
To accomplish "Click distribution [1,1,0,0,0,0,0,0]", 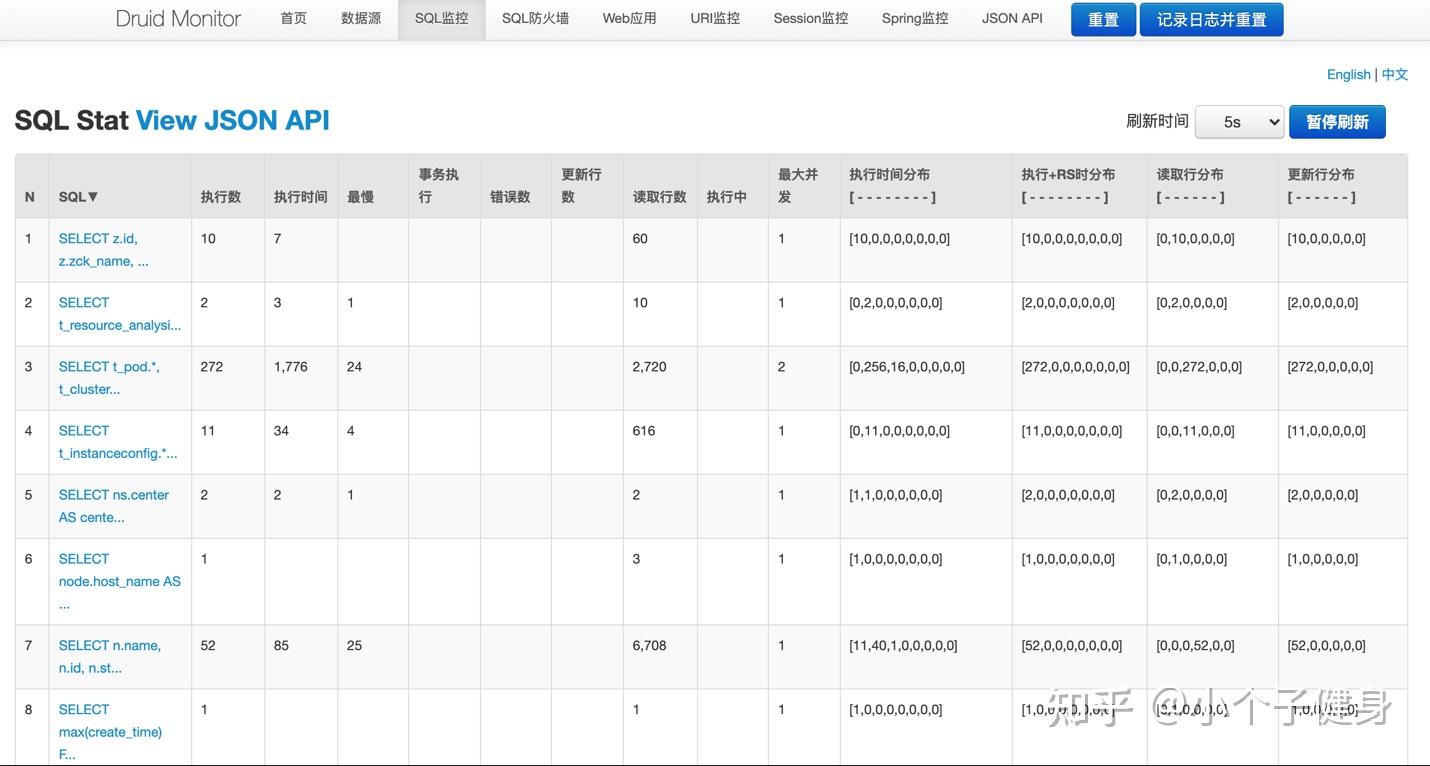I will [x=896, y=495].
